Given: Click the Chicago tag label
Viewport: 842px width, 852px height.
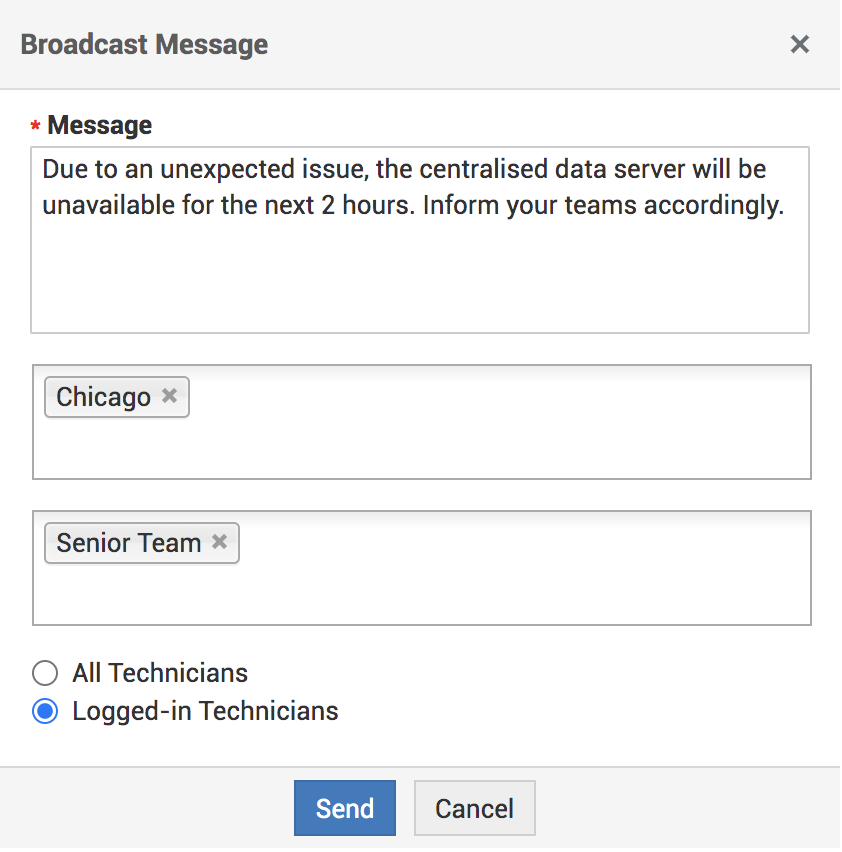Looking at the screenshot, I should point(103,397).
